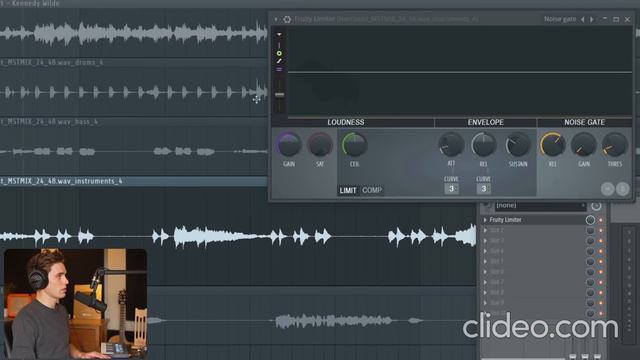Switch to the COMP tab
This screenshot has height=360, width=640.
(x=372, y=190)
